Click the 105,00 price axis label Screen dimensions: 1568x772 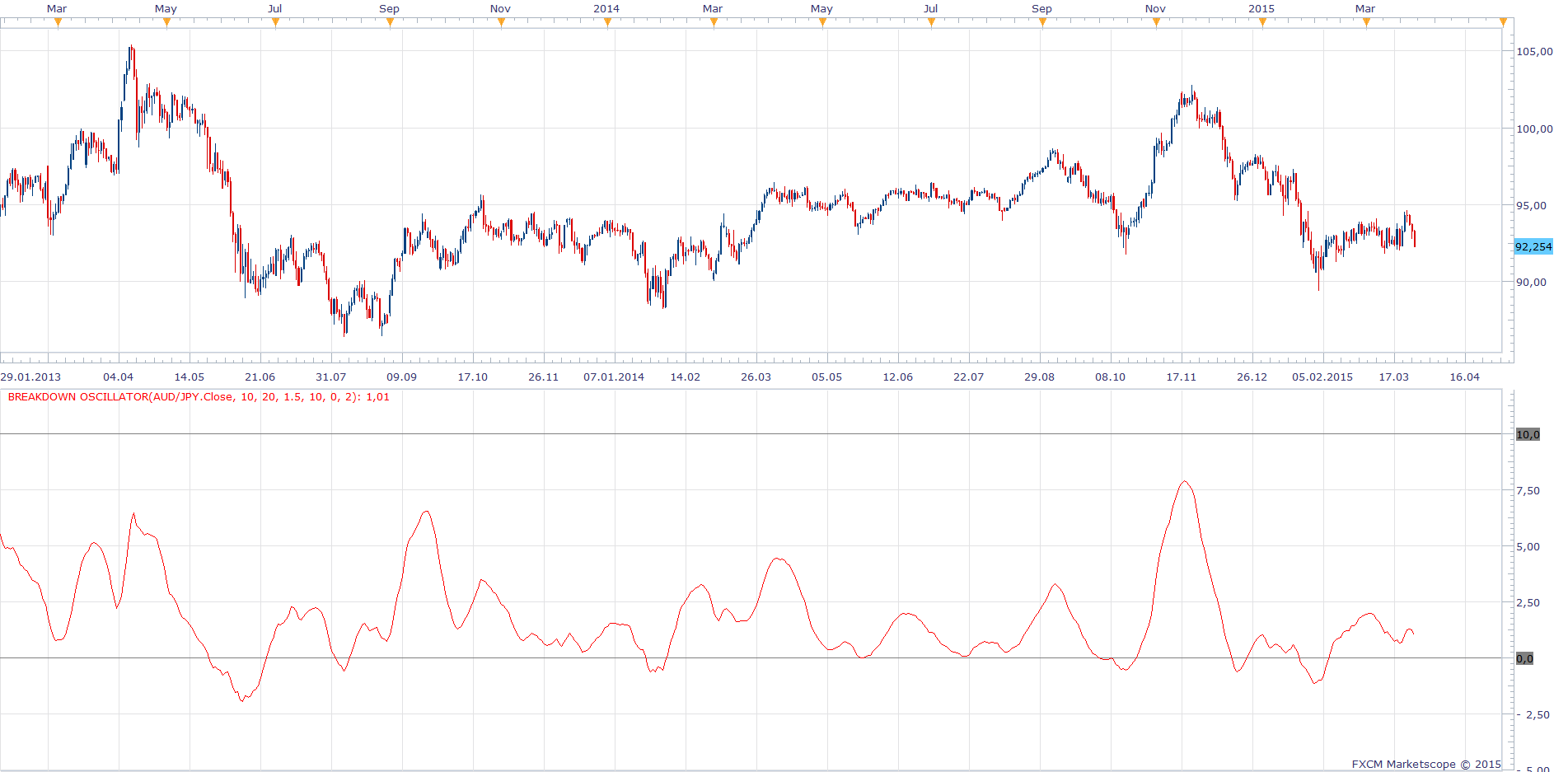pyautogui.click(x=1534, y=51)
